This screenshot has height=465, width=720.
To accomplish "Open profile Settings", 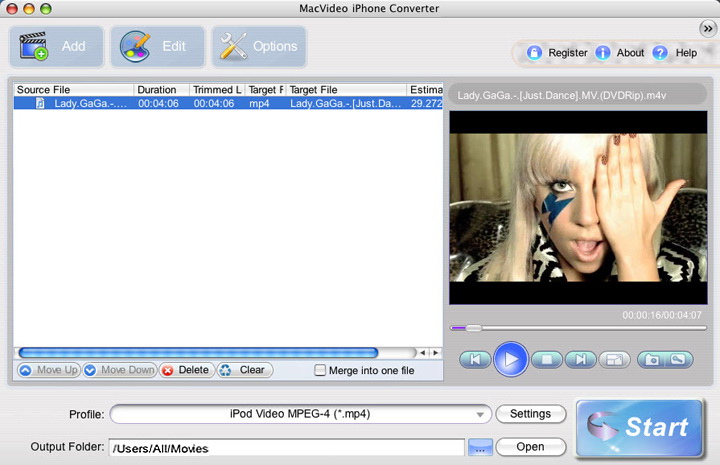I will pyautogui.click(x=530, y=414).
